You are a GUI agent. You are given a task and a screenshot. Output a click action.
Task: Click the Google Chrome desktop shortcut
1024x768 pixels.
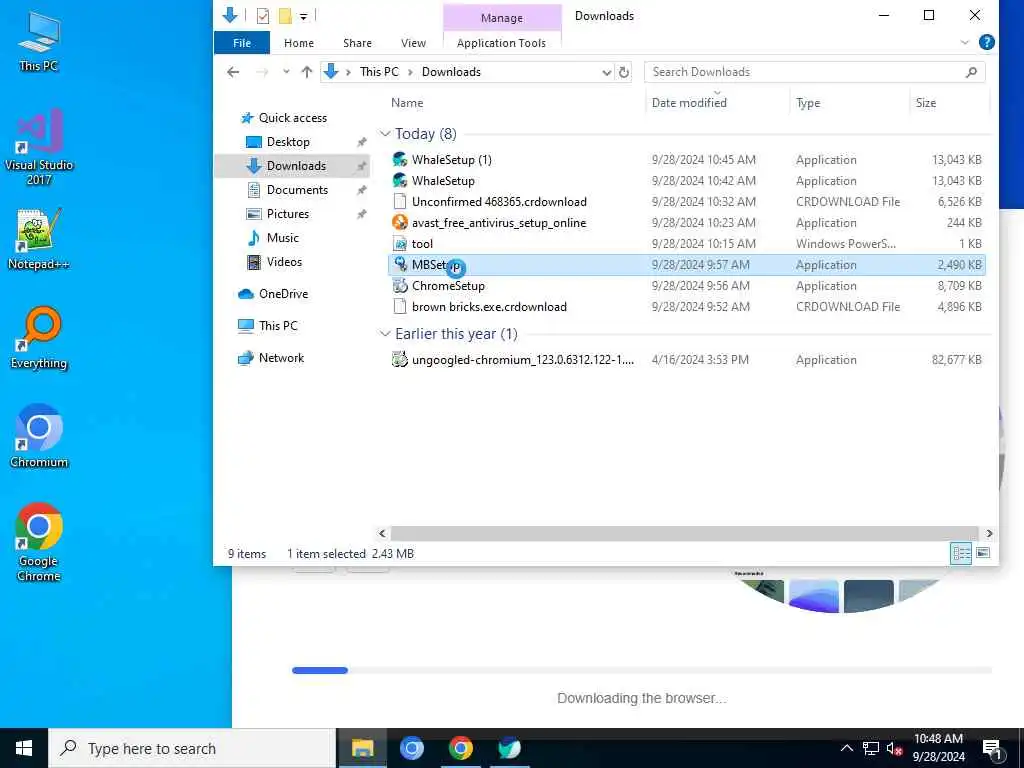pyautogui.click(x=39, y=542)
